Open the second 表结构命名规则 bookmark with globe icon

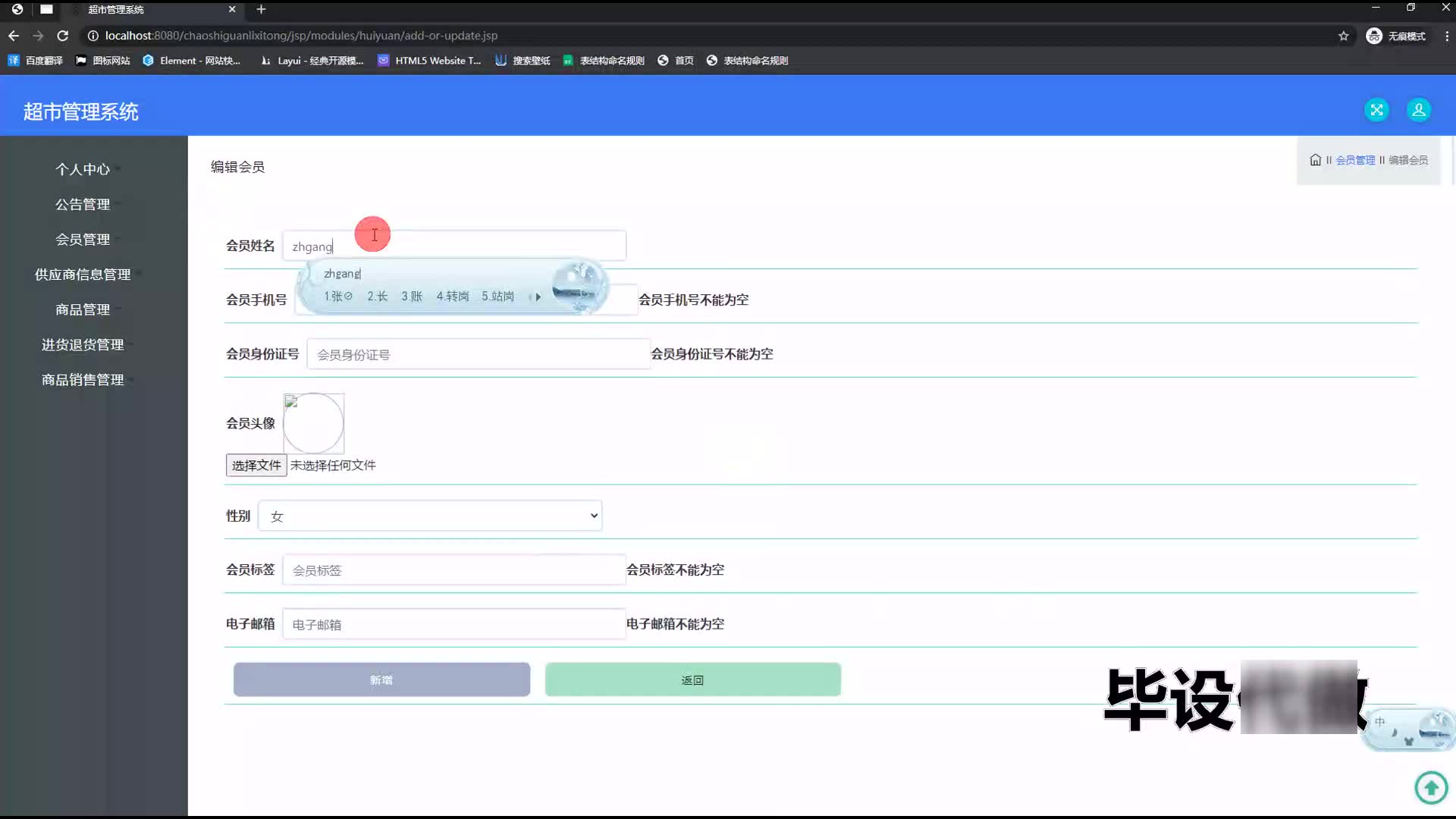[x=747, y=61]
